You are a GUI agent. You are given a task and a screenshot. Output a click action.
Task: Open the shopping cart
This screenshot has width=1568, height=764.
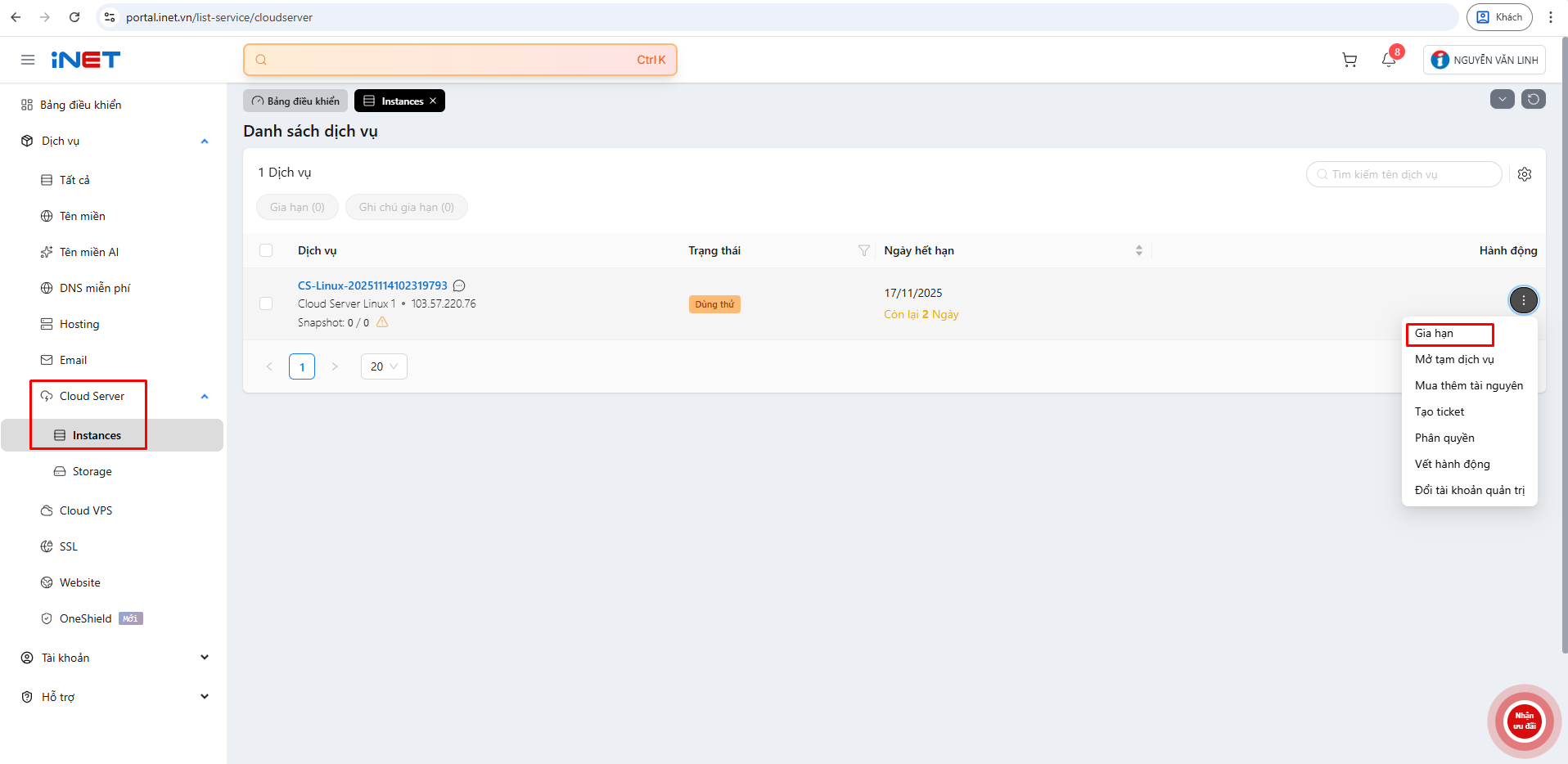coord(1349,60)
